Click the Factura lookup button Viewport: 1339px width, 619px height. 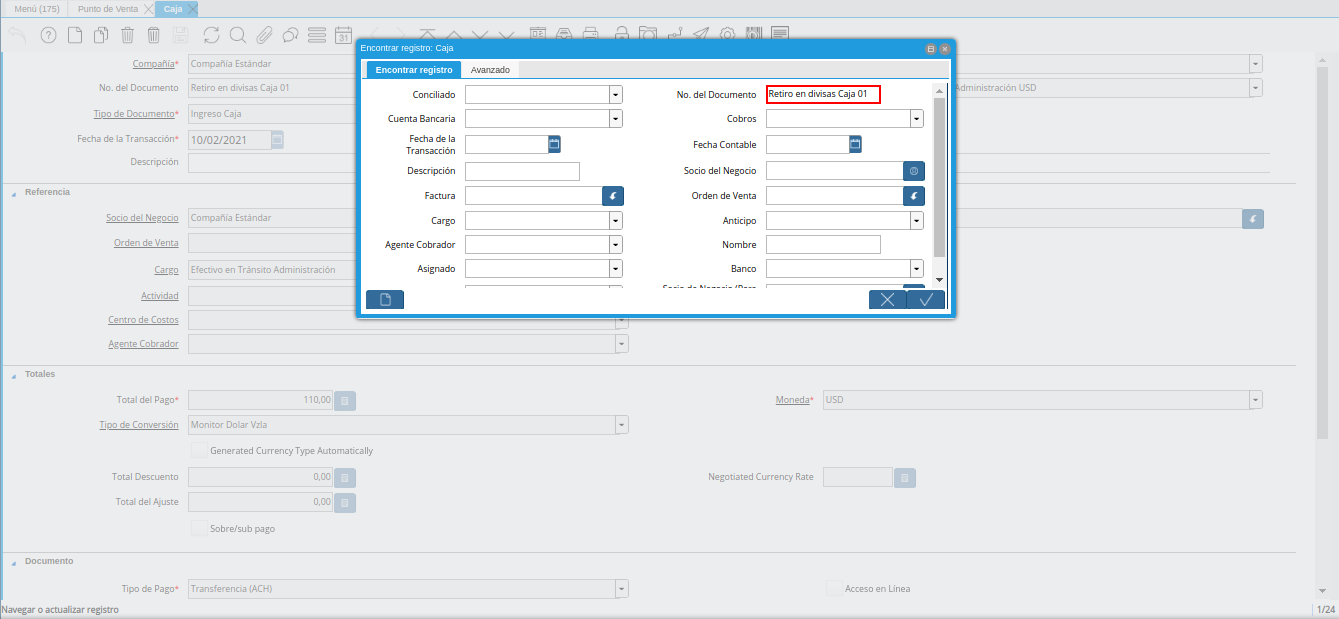[x=612, y=196]
